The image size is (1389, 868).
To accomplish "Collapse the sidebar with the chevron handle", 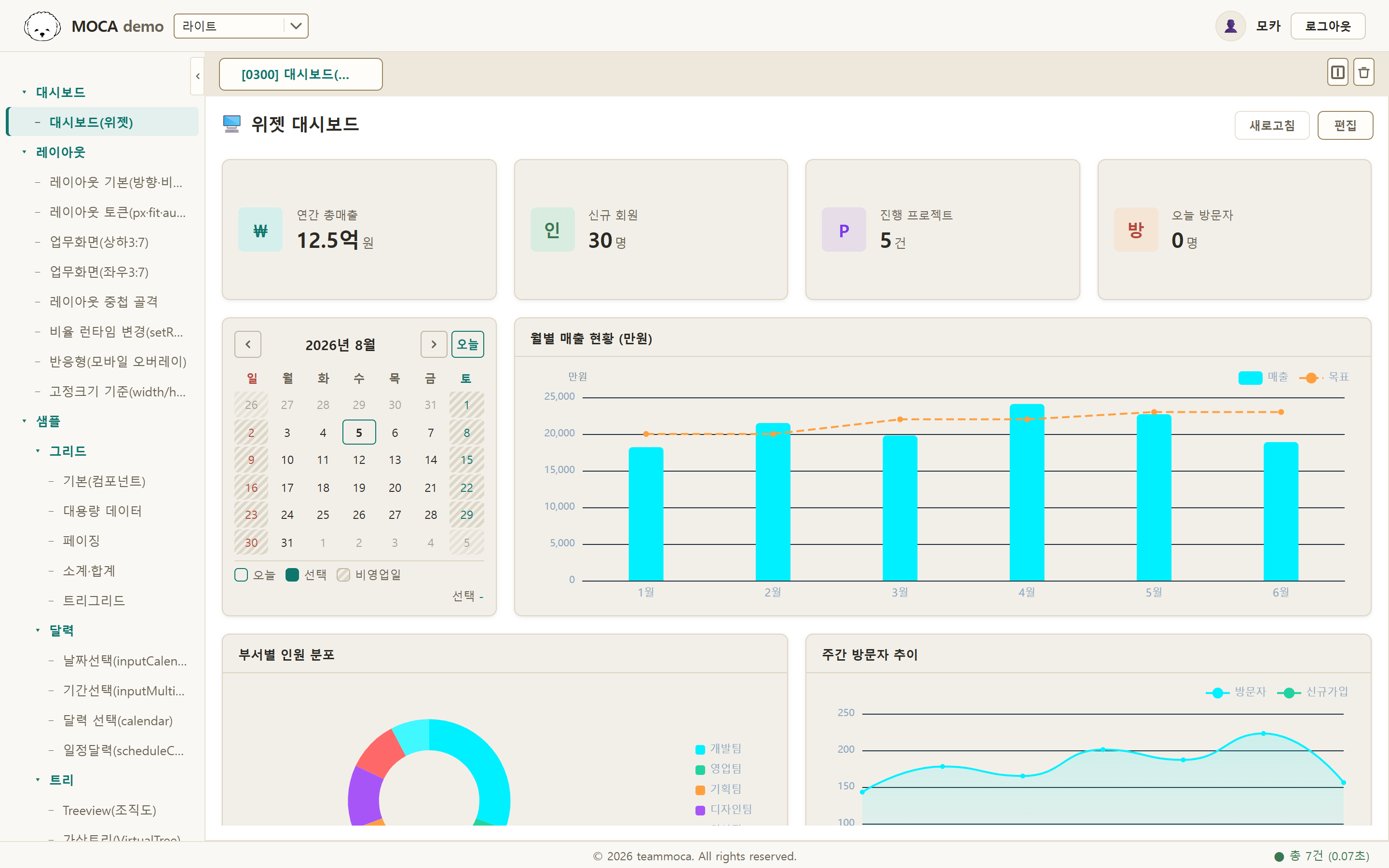I will (x=197, y=76).
